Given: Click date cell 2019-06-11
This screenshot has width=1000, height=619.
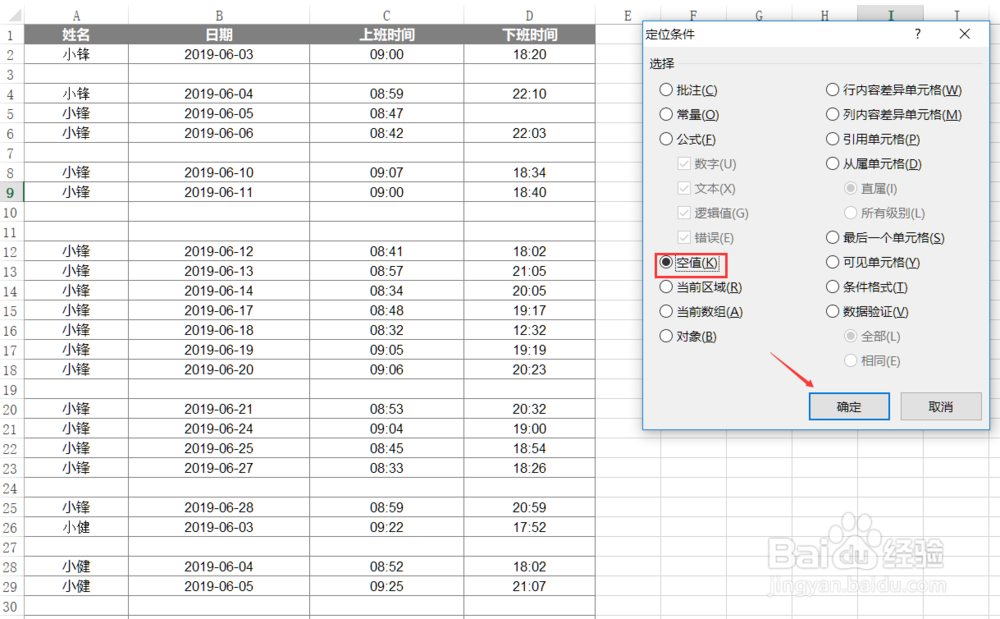Looking at the screenshot, I should point(219,193).
